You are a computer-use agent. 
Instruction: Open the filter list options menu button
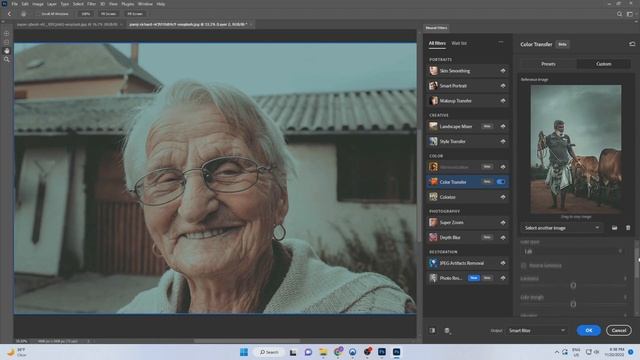[x=501, y=42]
